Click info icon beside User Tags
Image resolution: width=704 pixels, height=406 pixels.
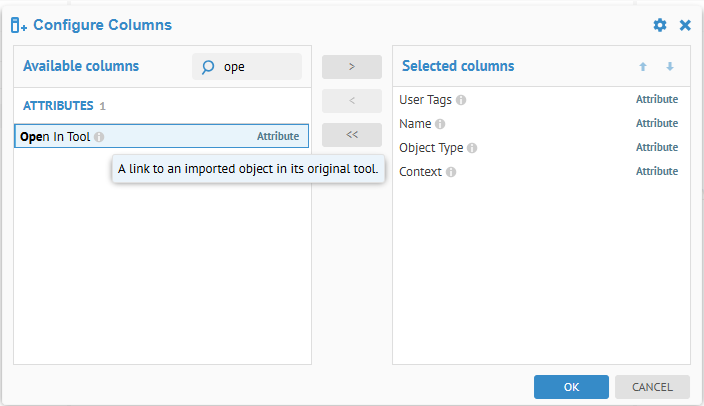point(461,100)
